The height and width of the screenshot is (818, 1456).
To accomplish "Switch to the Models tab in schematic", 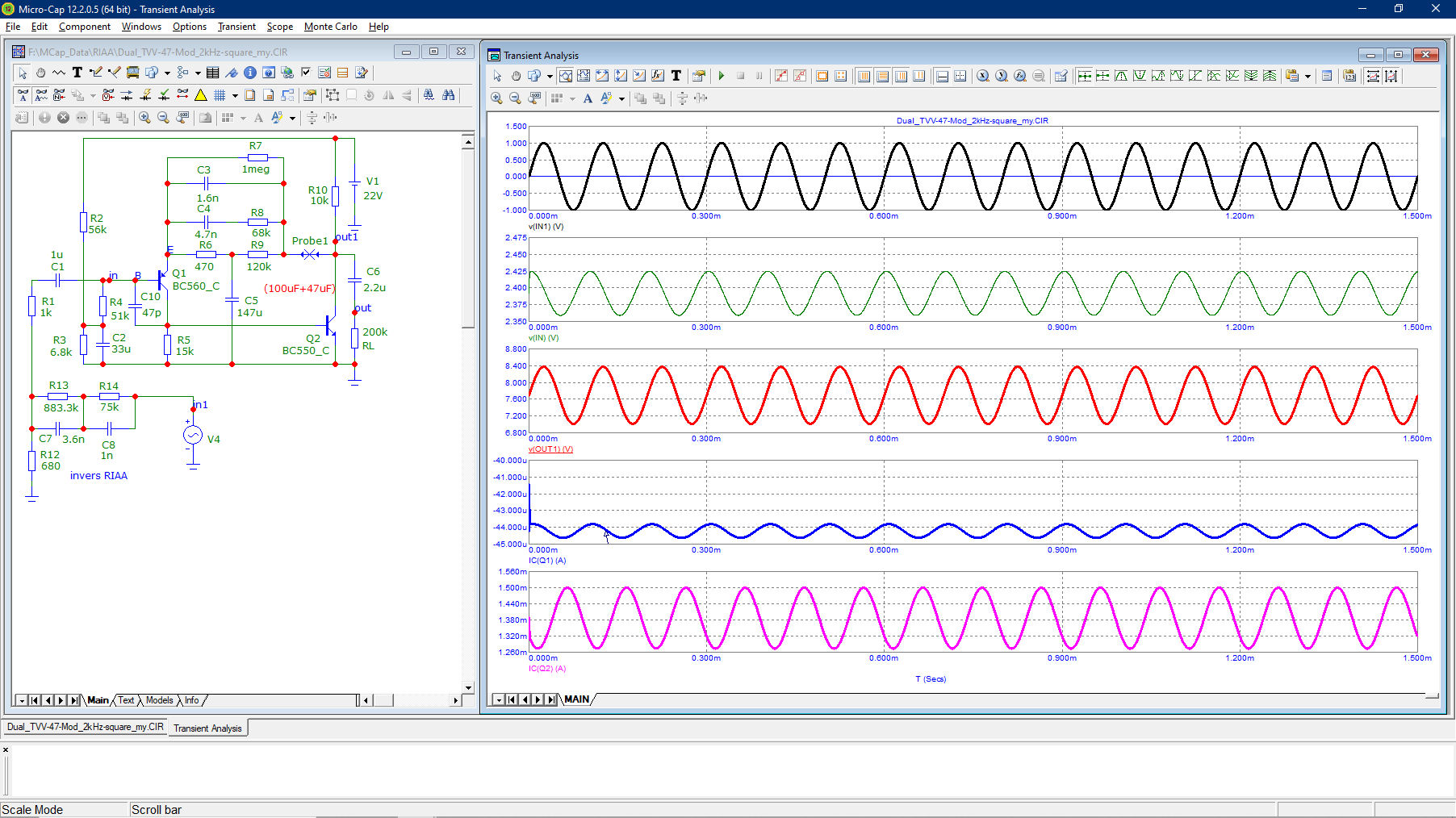I will coord(159,700).
